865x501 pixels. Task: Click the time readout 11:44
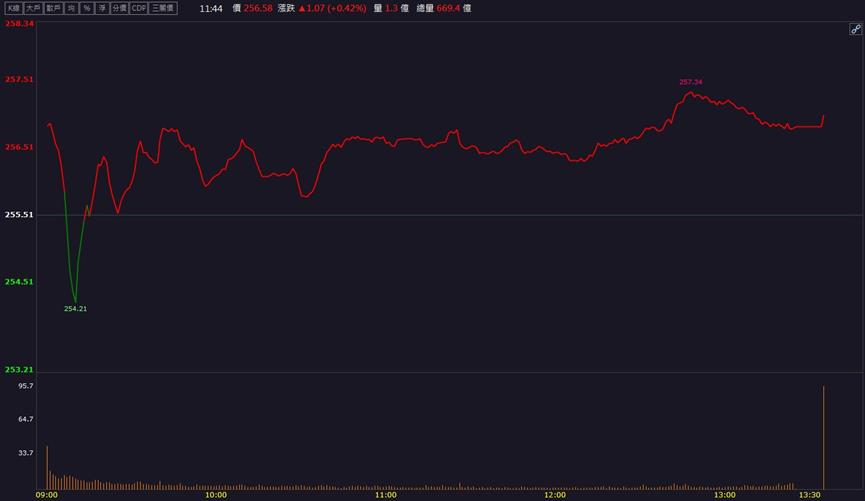pyautogui.click(x=211, y=8)
